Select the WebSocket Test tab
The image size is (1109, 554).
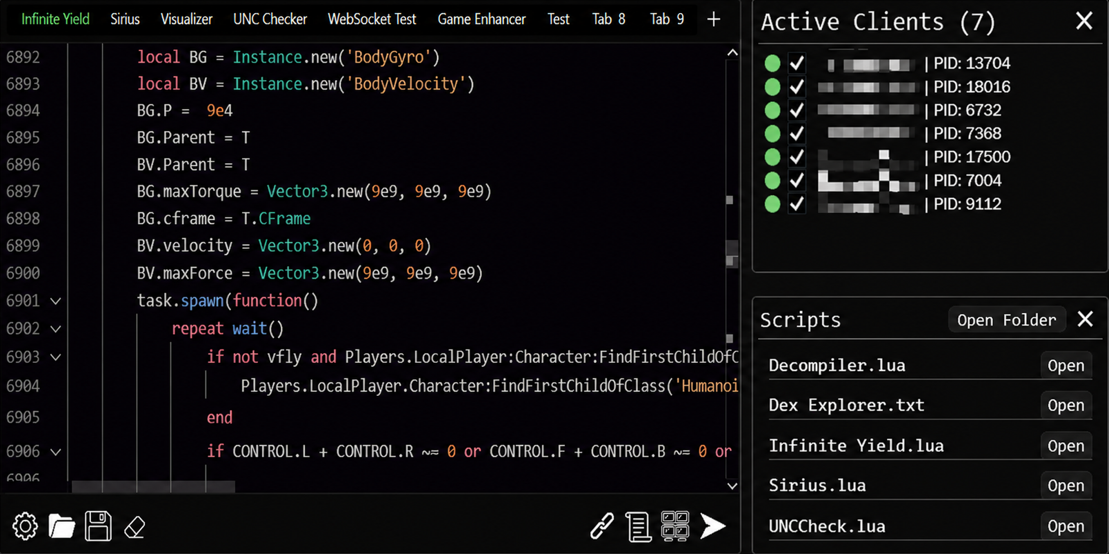pyautogui.click(x=372, y=19)
